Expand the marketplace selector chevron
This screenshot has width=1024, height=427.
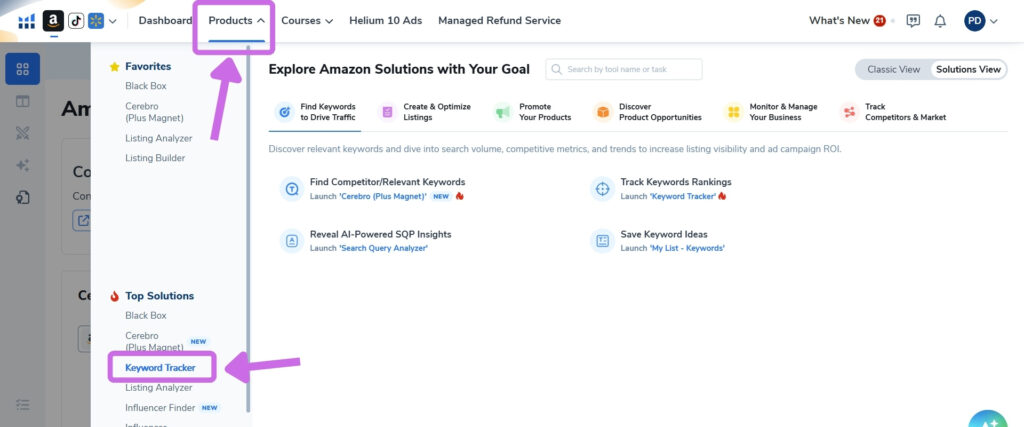point(113,21)
